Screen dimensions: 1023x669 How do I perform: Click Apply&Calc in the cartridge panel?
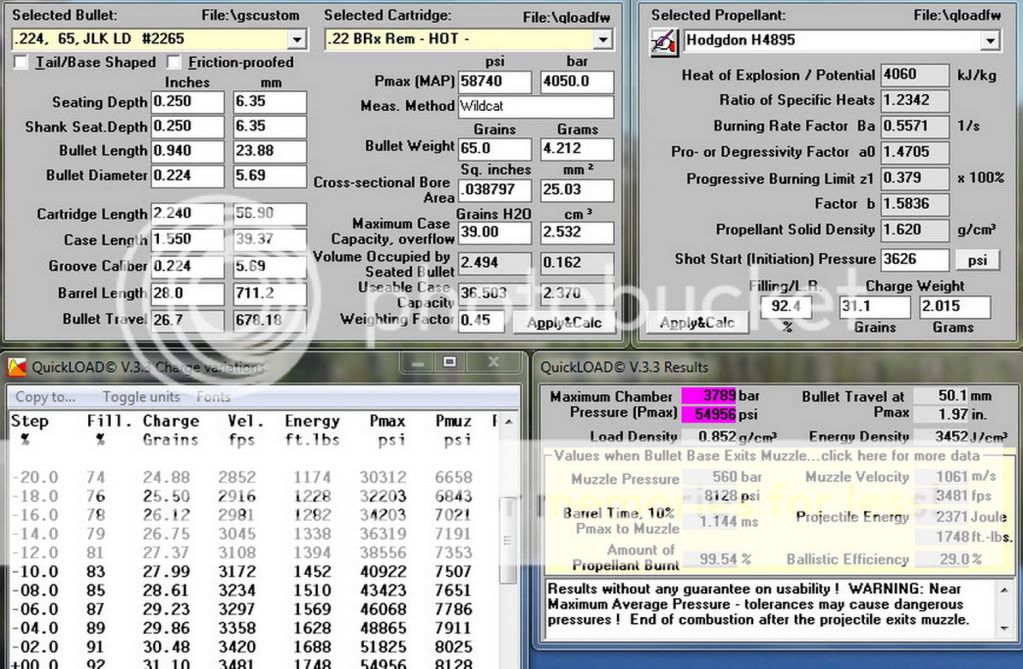[564, 322]
